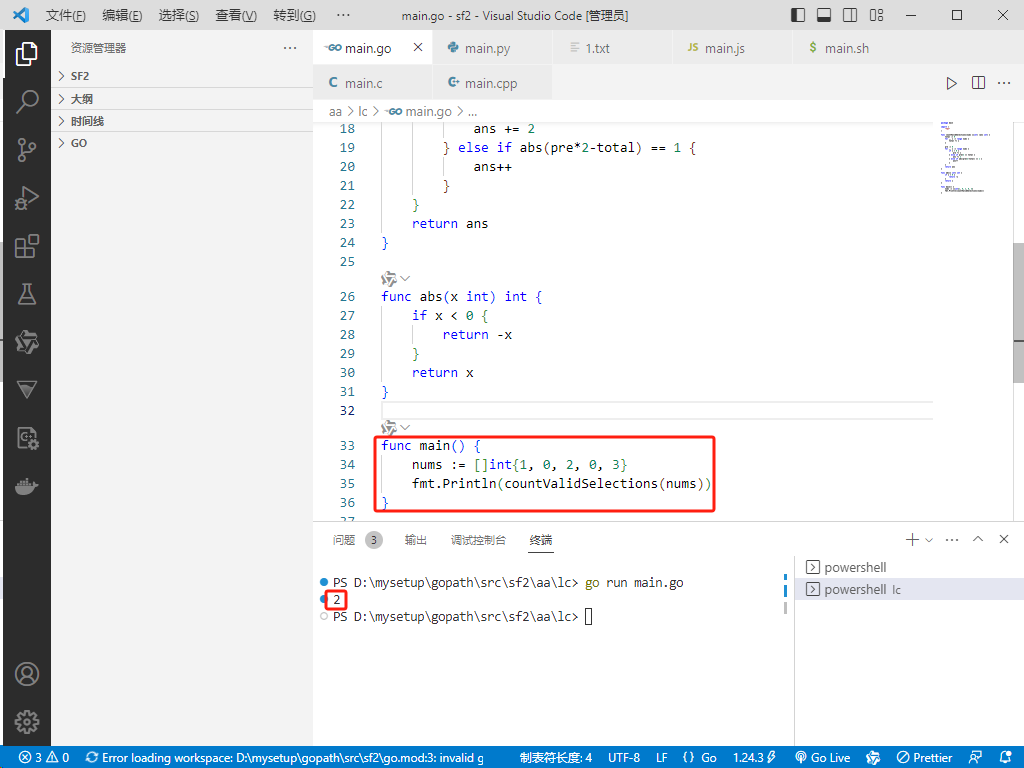1024x768 pixels.
Task: Open the 转到(G) menu
Action: point(295,15)
